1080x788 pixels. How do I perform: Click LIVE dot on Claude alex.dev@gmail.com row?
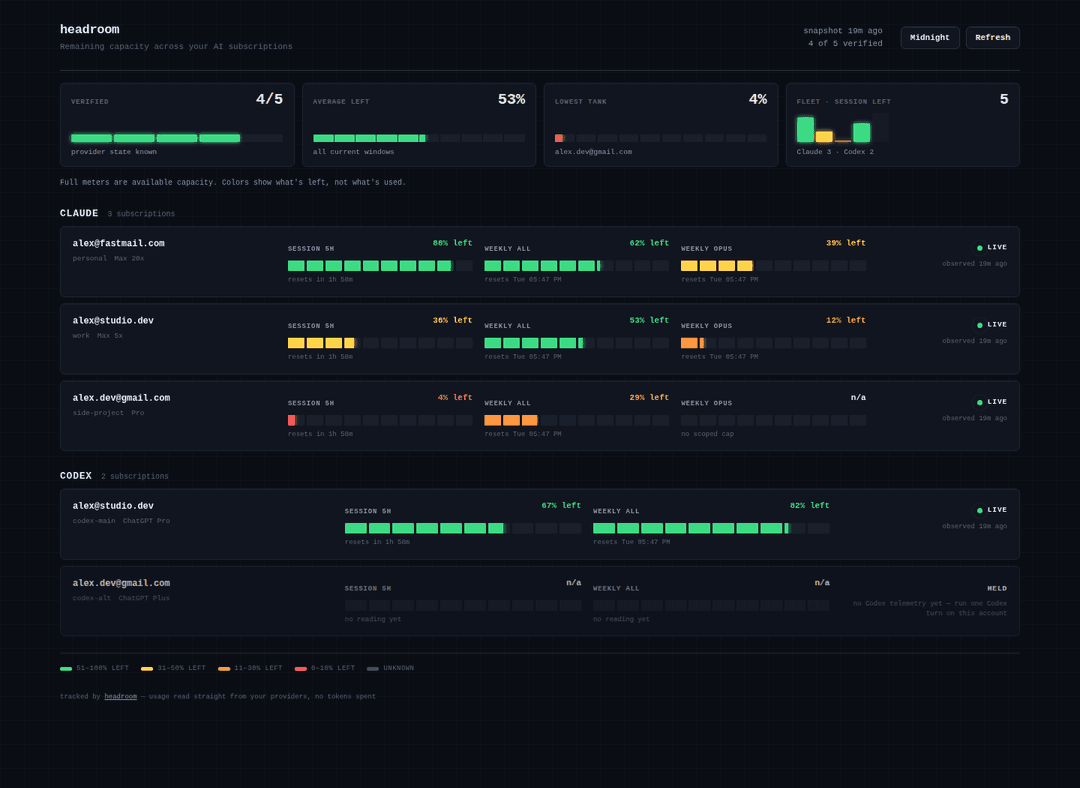pos(979,402)
